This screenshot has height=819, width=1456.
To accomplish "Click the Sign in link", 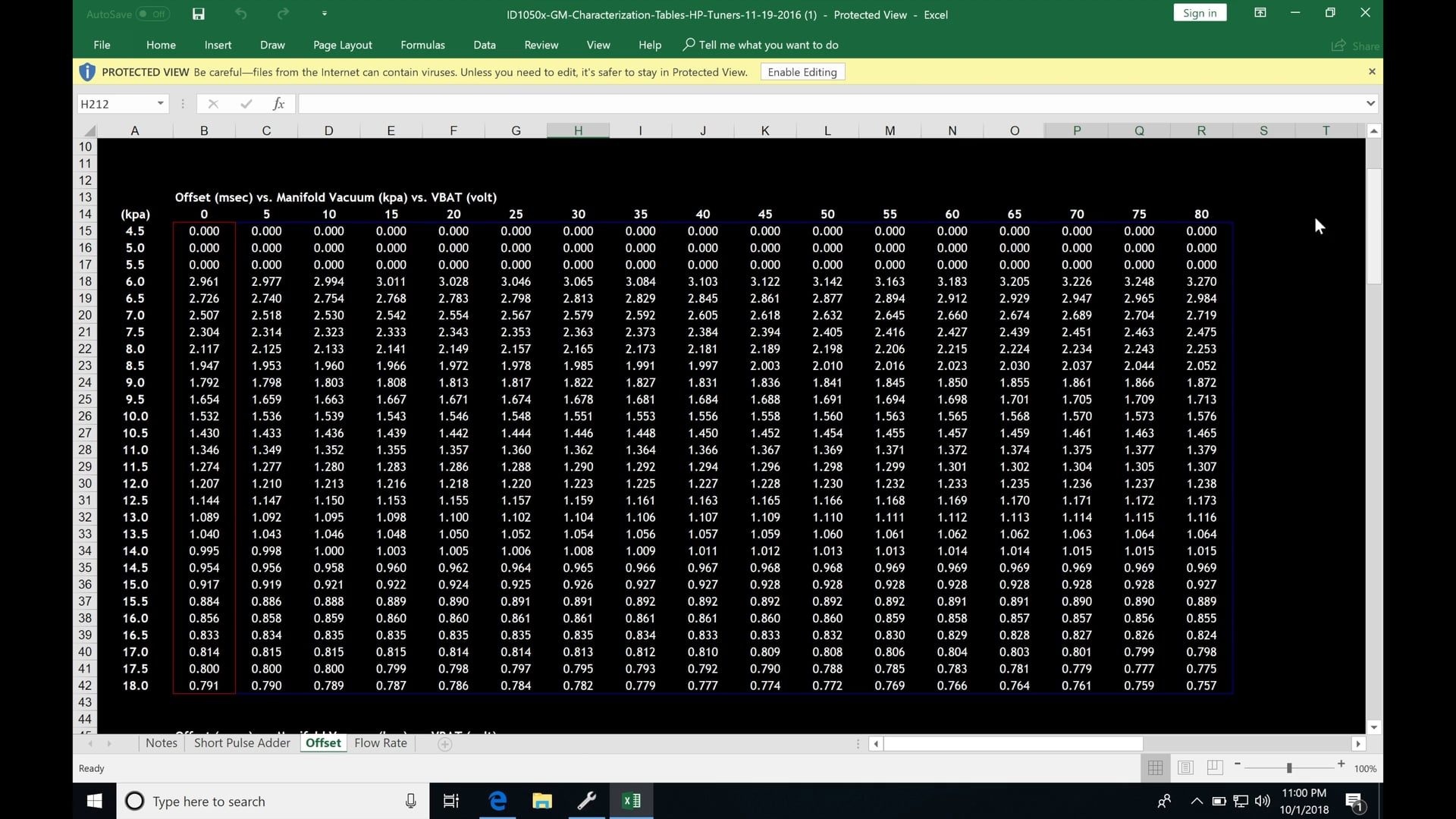I will [1200, 12].
